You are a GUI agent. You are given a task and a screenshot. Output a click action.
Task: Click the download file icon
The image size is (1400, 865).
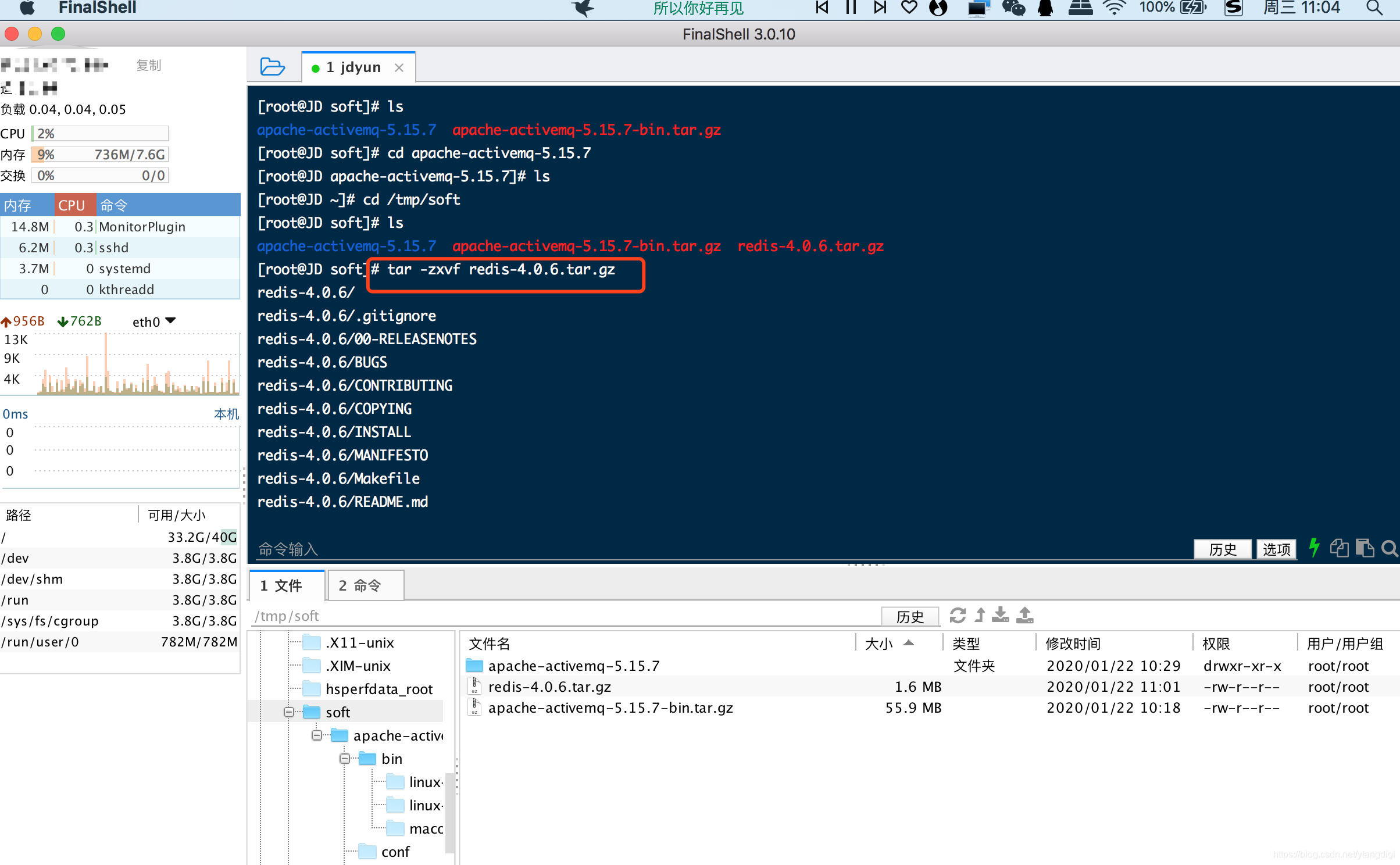point(1001,615)
